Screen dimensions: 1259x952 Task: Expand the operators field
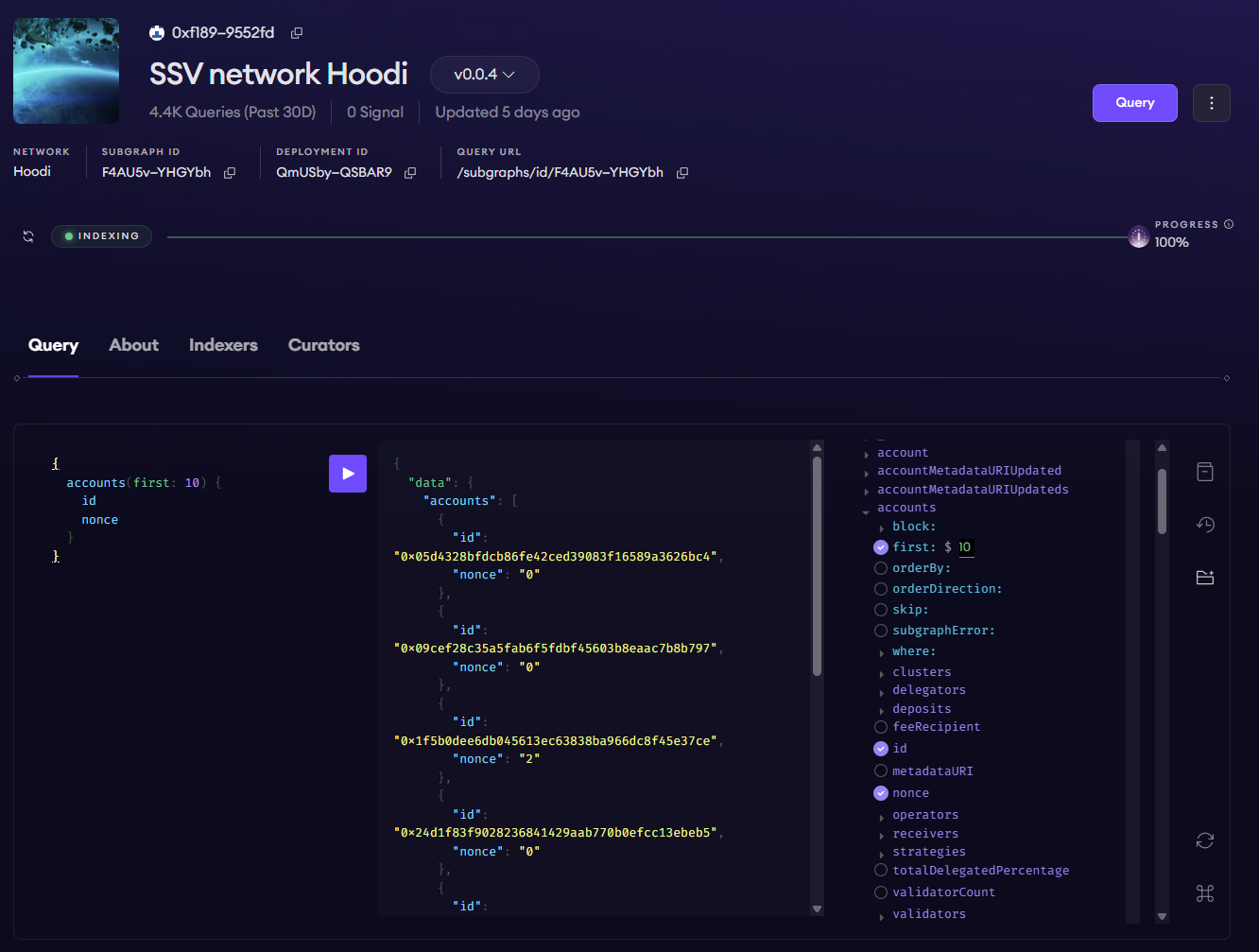[882, 817]
